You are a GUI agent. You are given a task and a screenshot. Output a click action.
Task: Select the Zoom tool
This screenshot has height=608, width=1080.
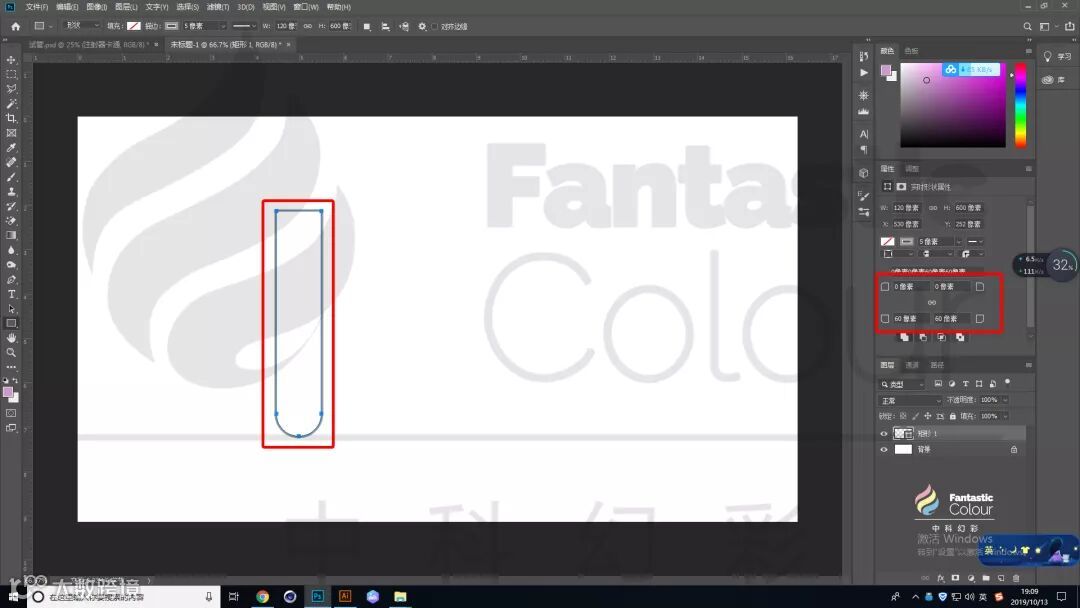[11, 353]
